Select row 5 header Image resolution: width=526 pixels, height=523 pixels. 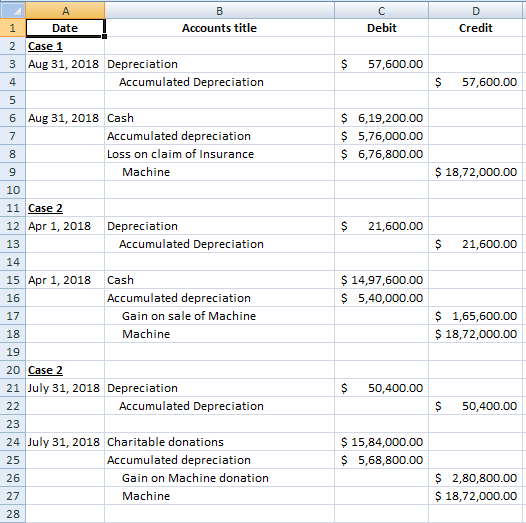point(12,100)
